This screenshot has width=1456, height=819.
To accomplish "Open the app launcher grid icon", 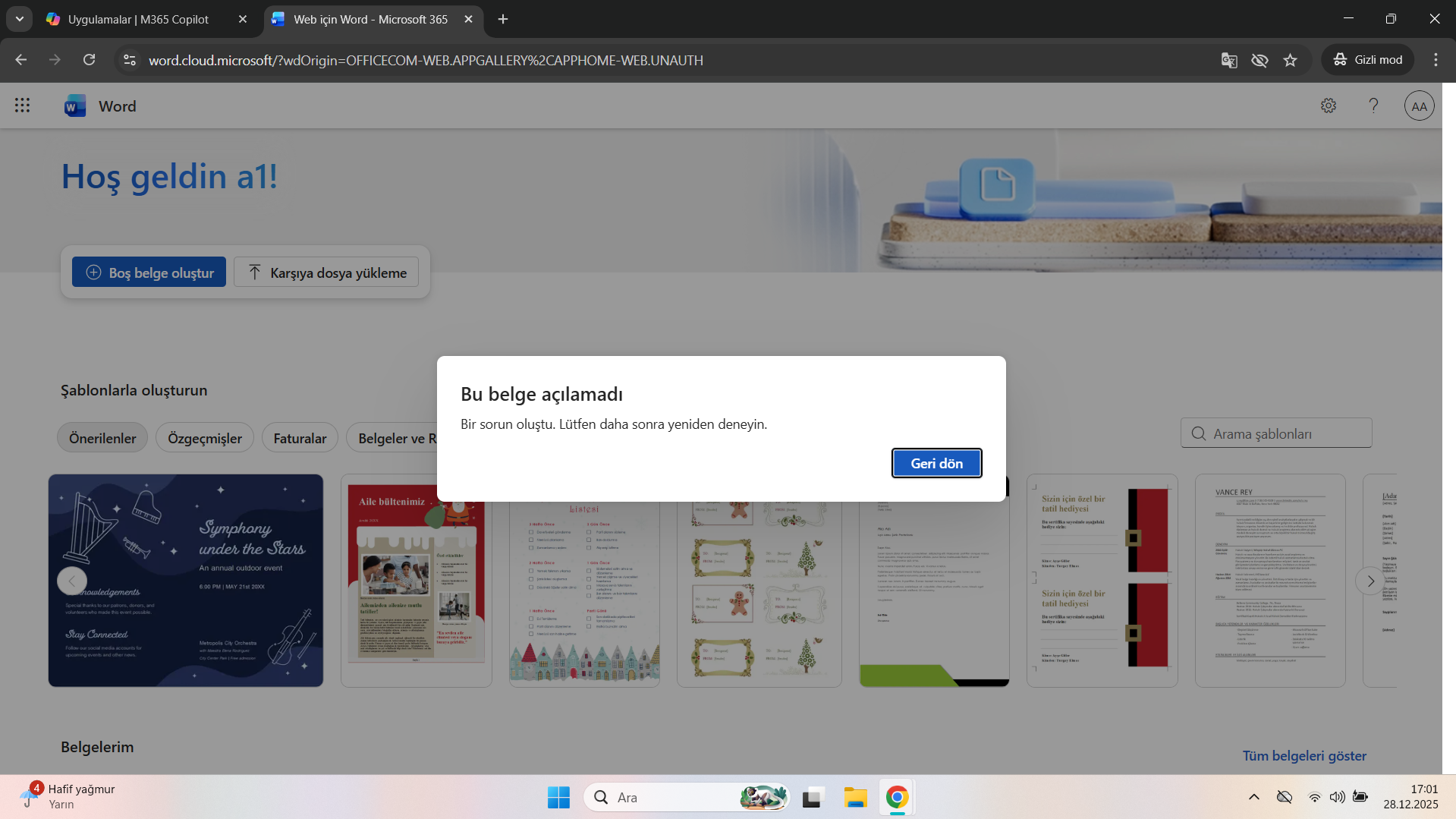I will (22, 106).
